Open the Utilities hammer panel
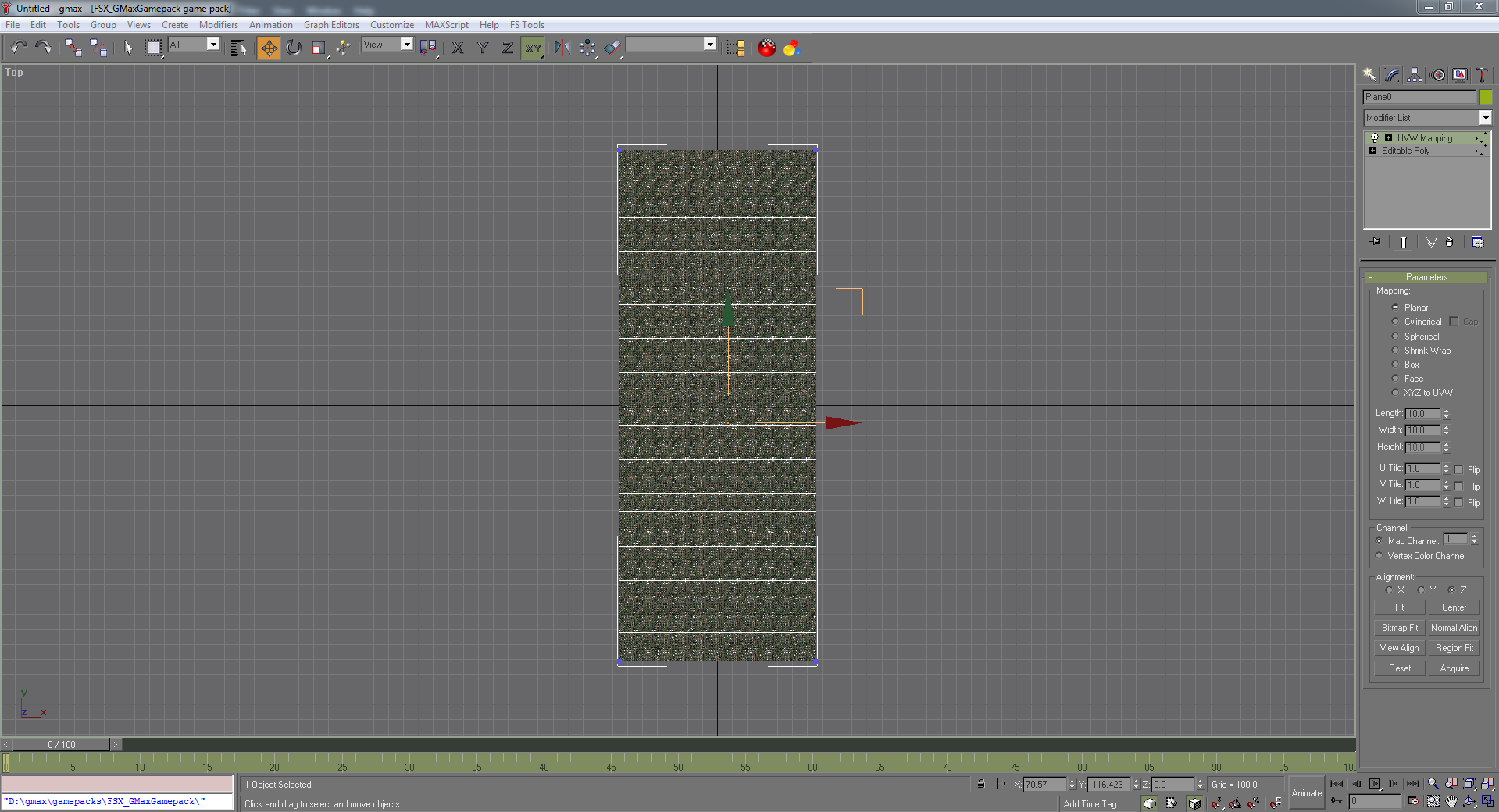 [1482, 75]
